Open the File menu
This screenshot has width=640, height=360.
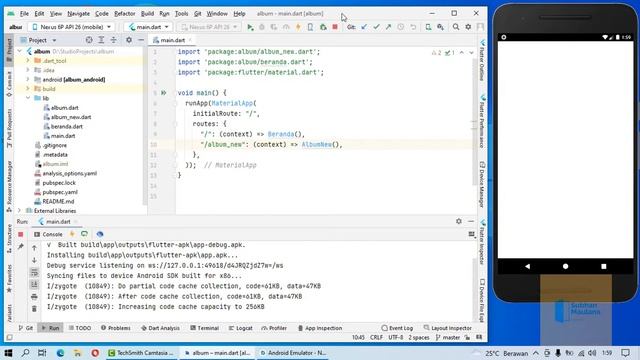tap(24, 13)
